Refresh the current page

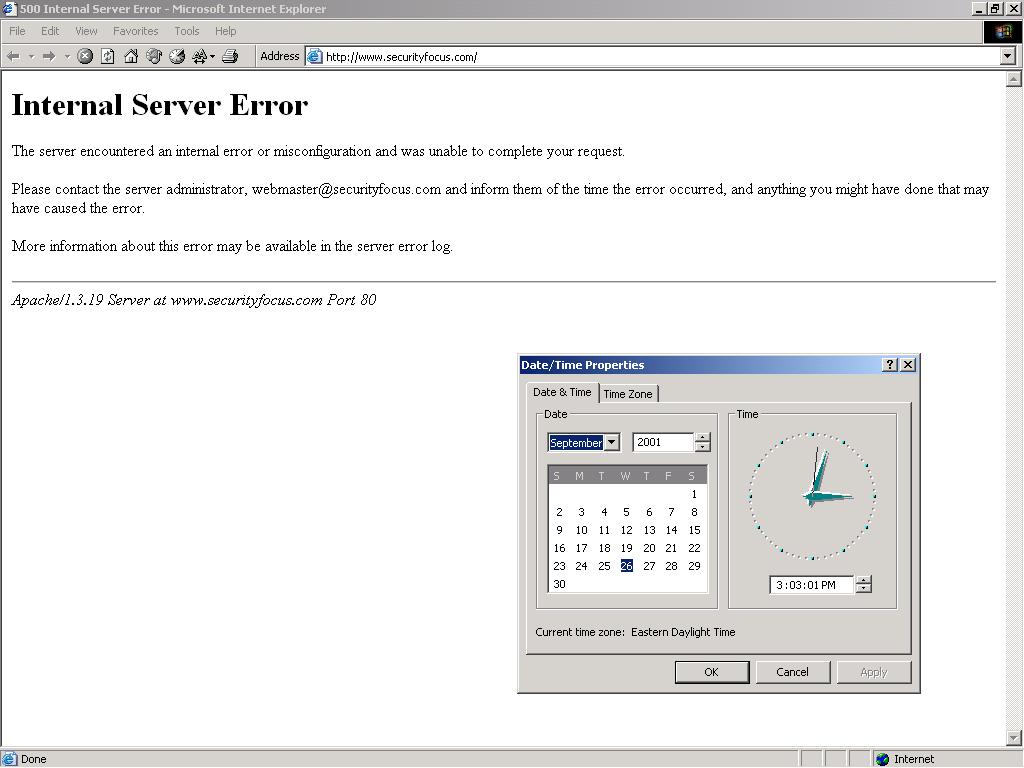108,56
